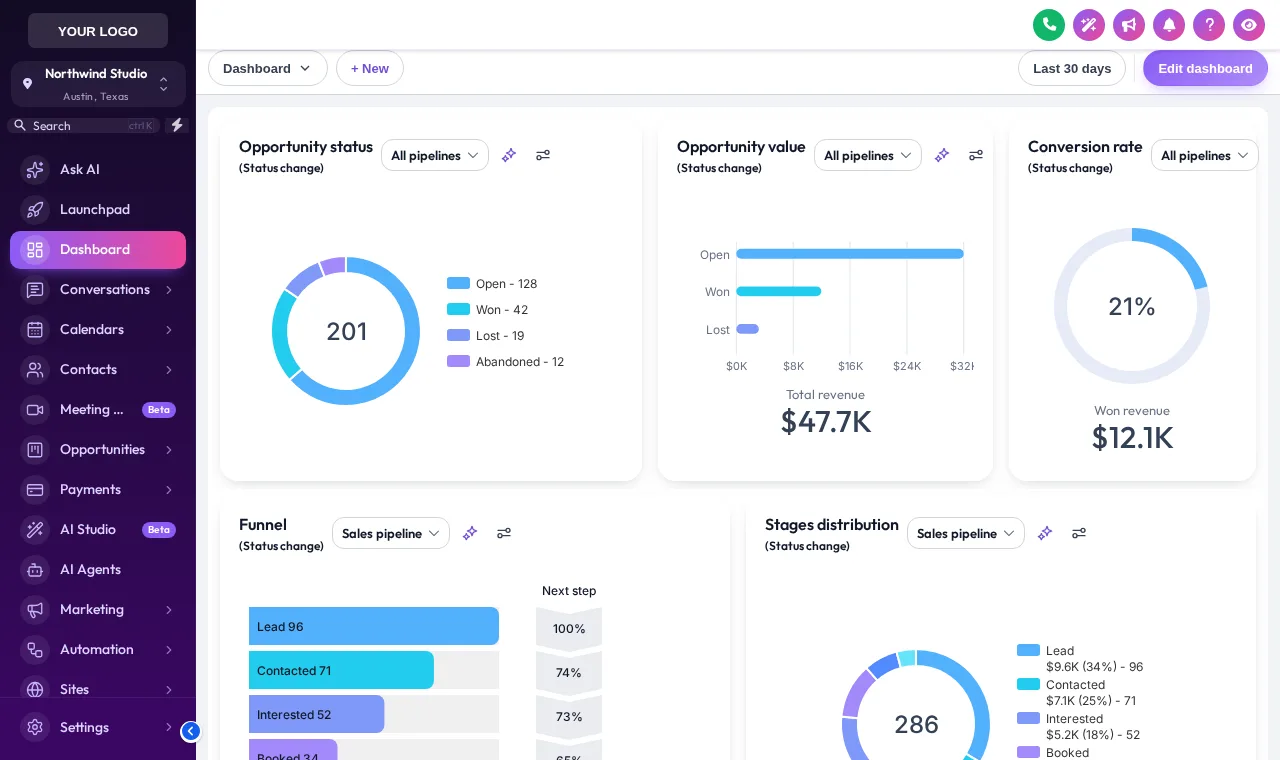Collapse the sidebar with the blue arrow button
This screenshot has height=760, width=1280.
point(190,731)
